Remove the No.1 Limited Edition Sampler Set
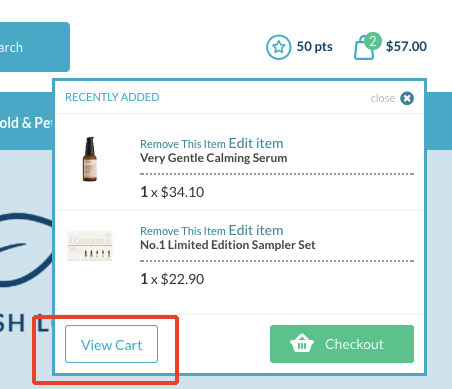Screen dimensions: 452x389 click(183, 231)
